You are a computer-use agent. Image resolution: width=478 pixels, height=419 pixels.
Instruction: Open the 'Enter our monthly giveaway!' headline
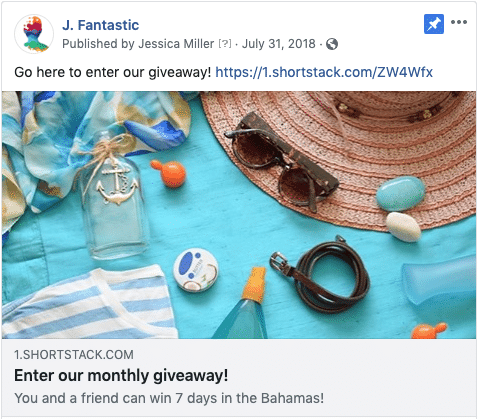tap(121, 376)
